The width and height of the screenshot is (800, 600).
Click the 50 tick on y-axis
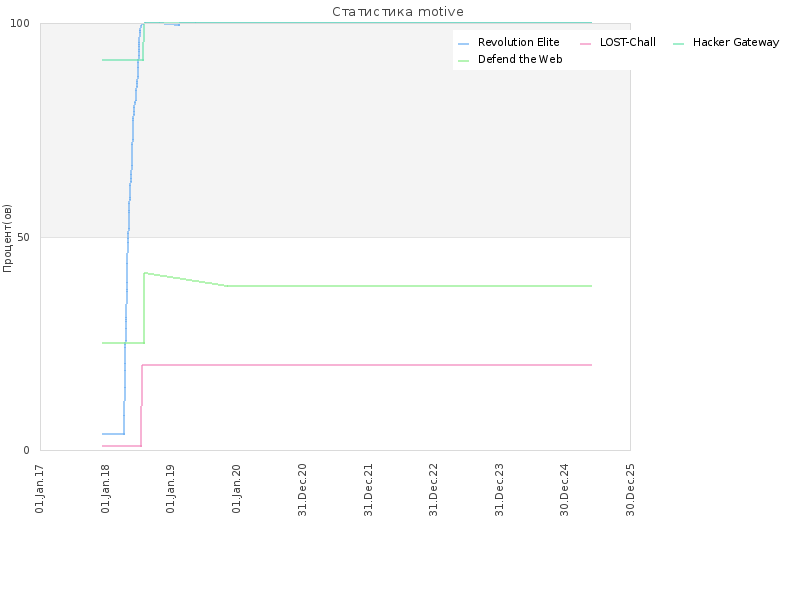[23, 237]
